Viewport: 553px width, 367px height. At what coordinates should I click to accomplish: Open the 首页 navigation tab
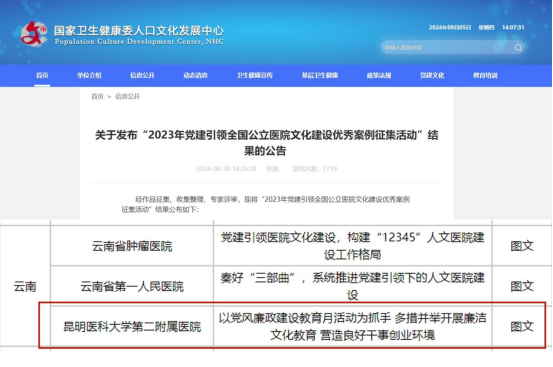click(x=42, y=75)
